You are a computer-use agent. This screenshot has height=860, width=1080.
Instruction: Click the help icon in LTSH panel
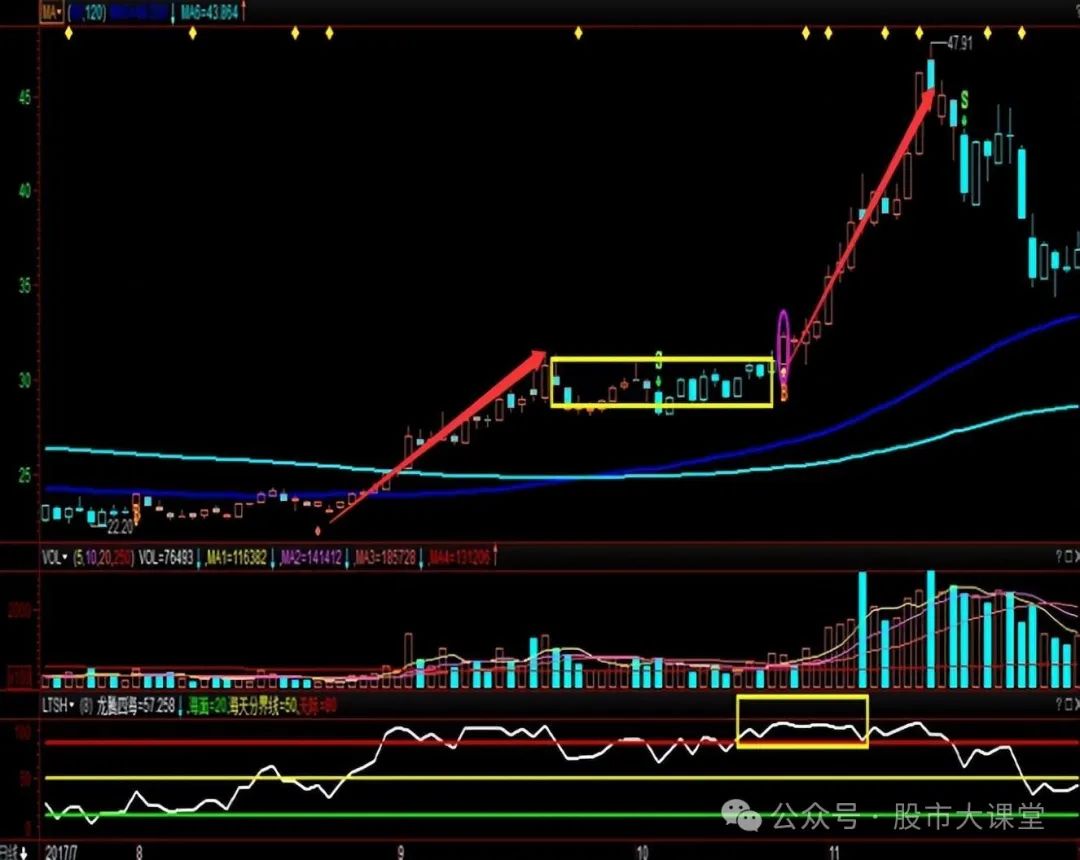click(x=1058, y=704)
